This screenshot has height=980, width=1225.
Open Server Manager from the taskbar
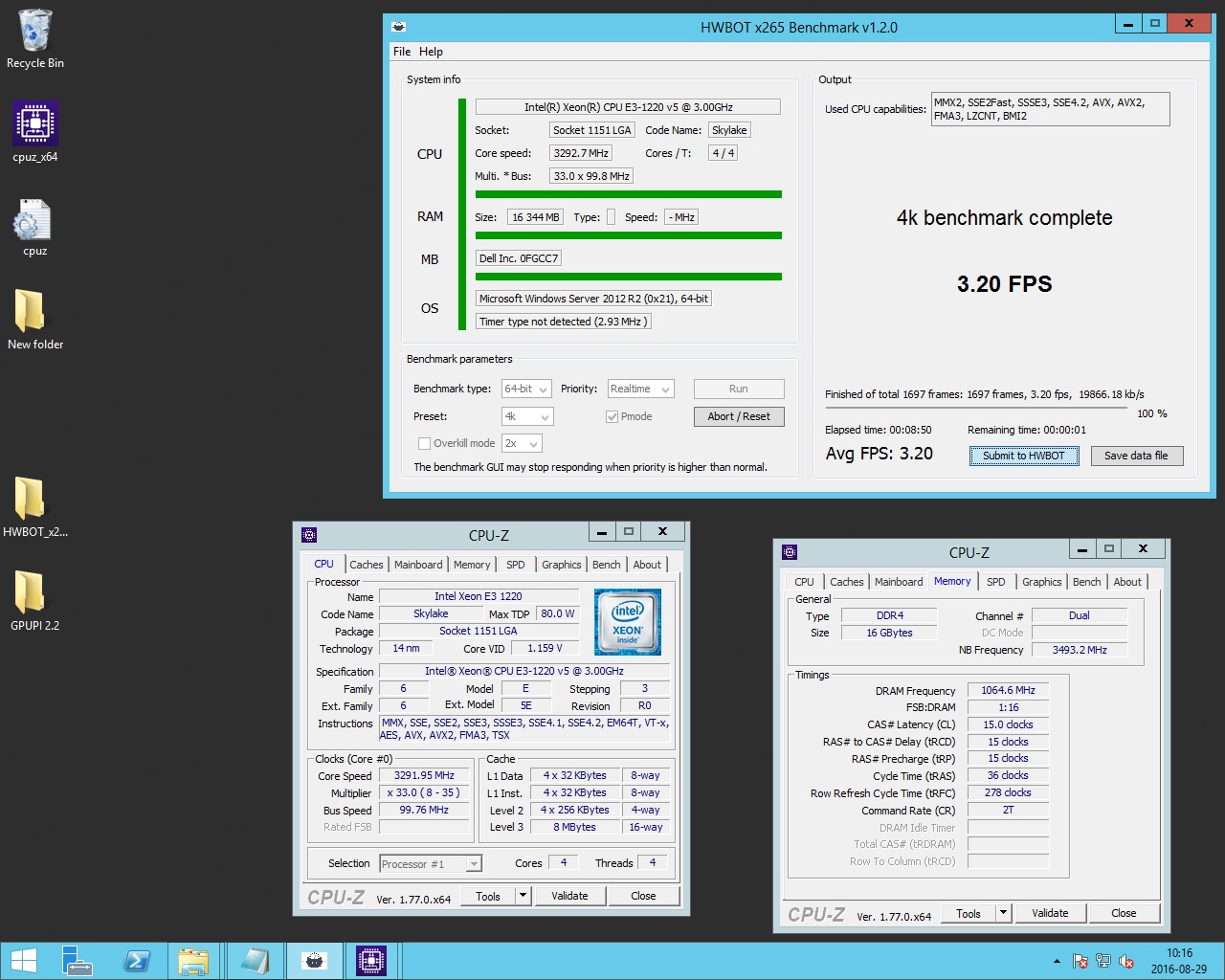[77, 961]
